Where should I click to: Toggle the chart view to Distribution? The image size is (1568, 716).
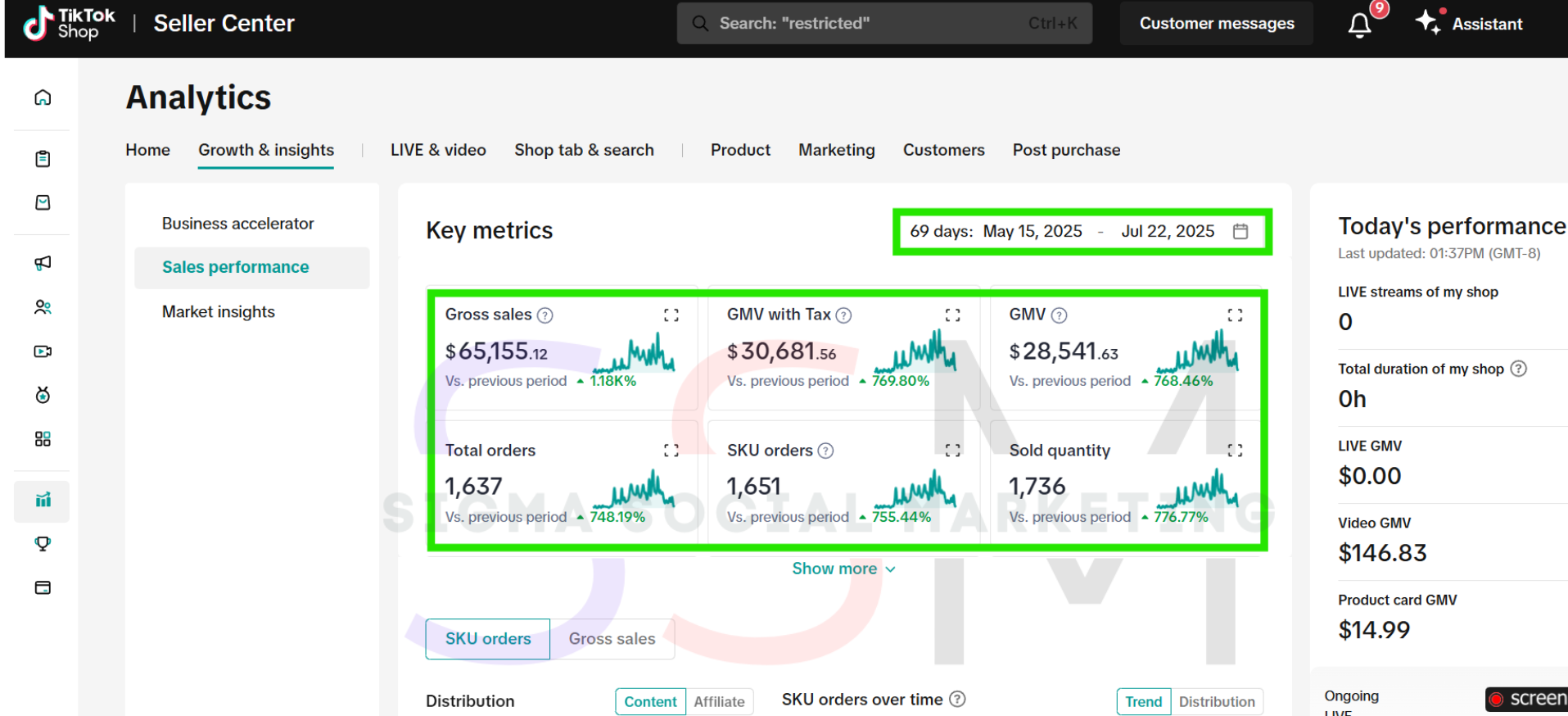1216,702
